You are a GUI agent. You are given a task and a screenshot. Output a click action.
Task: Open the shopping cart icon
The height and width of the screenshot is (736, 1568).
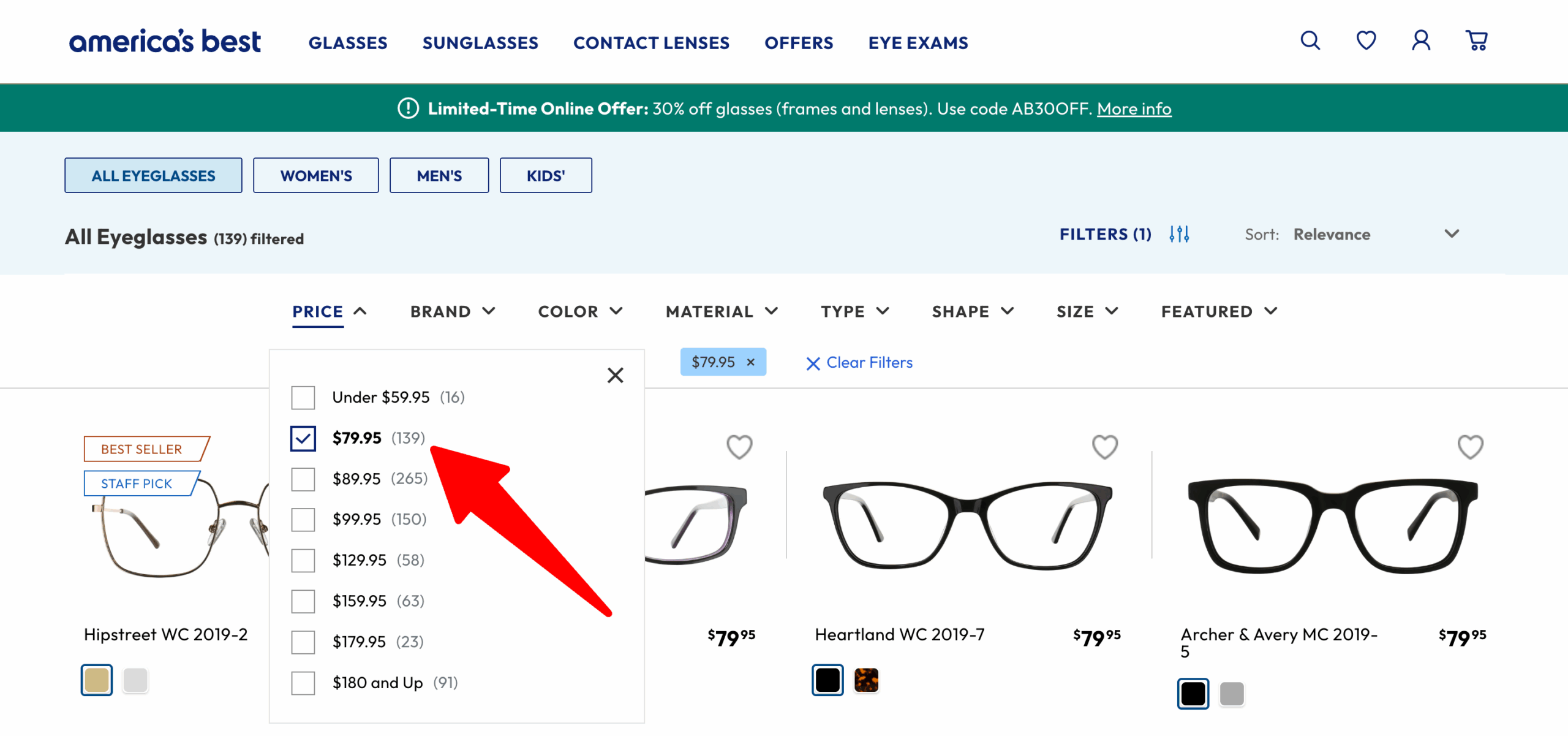pos(1477,40)
